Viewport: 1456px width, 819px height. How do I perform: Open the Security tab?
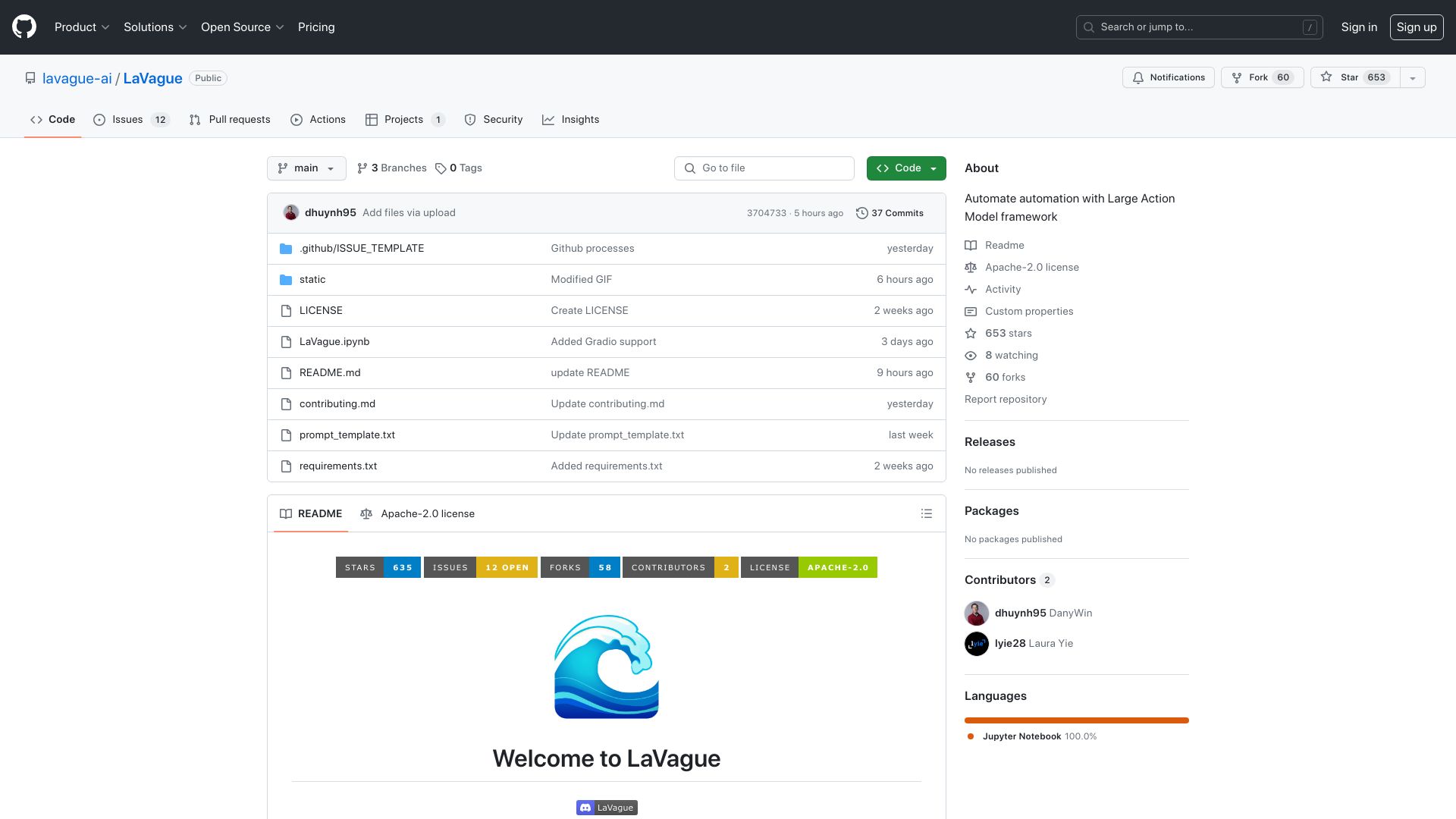pyautogui.click(x=494, y=120)
